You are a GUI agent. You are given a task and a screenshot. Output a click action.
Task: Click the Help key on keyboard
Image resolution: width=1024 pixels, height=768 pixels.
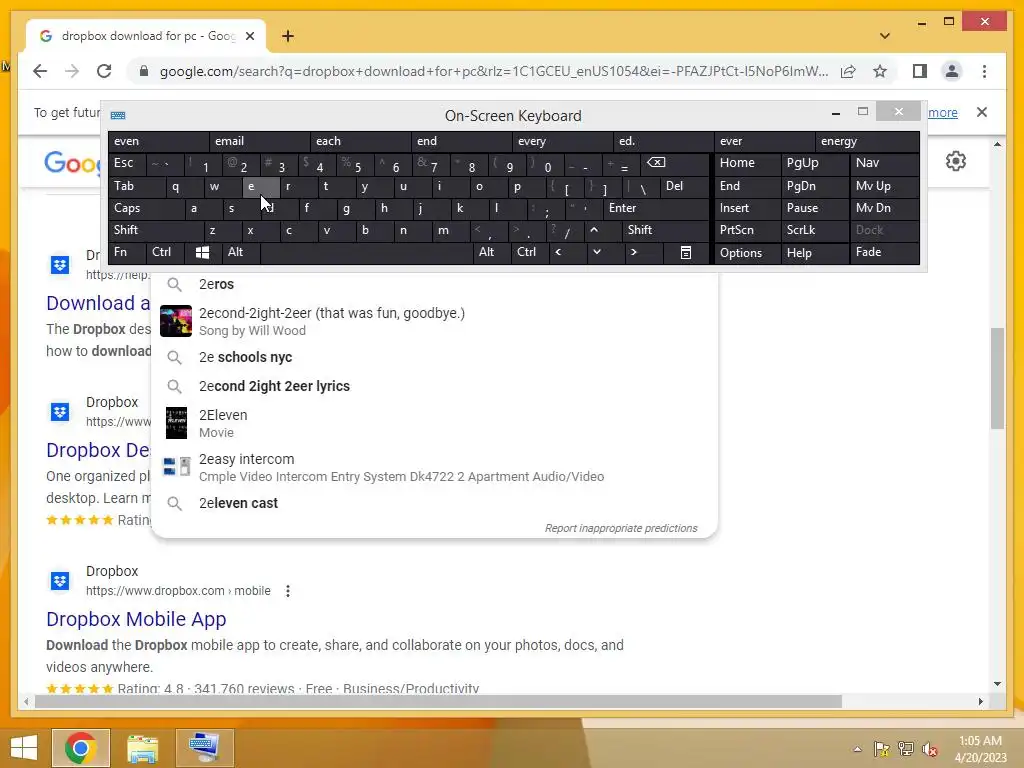[815, 252]
